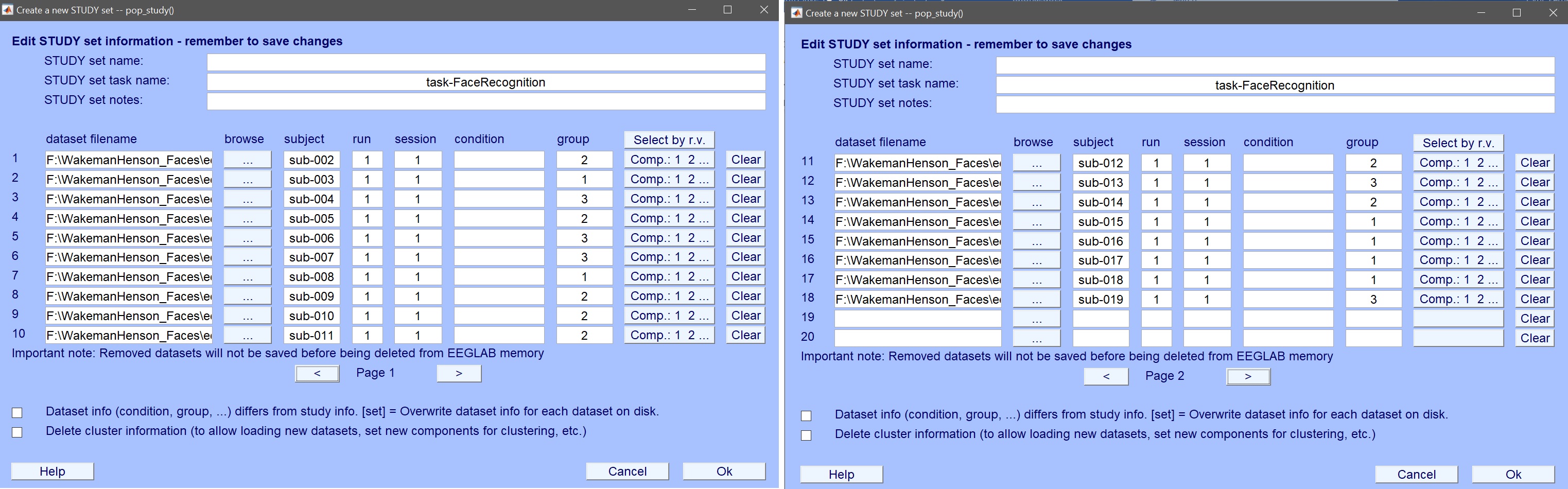
Task: Go to next page in Page 1 window
Action: tap(459, 373)
